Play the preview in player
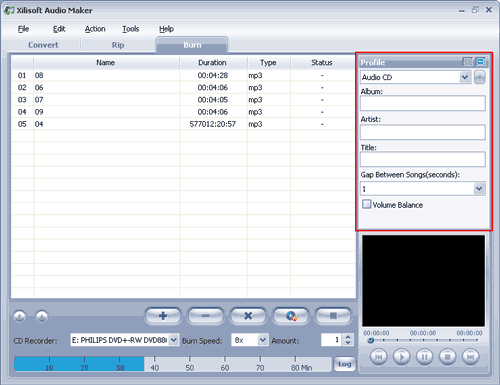Screen dimensions: 500x385 coord(401,357)
